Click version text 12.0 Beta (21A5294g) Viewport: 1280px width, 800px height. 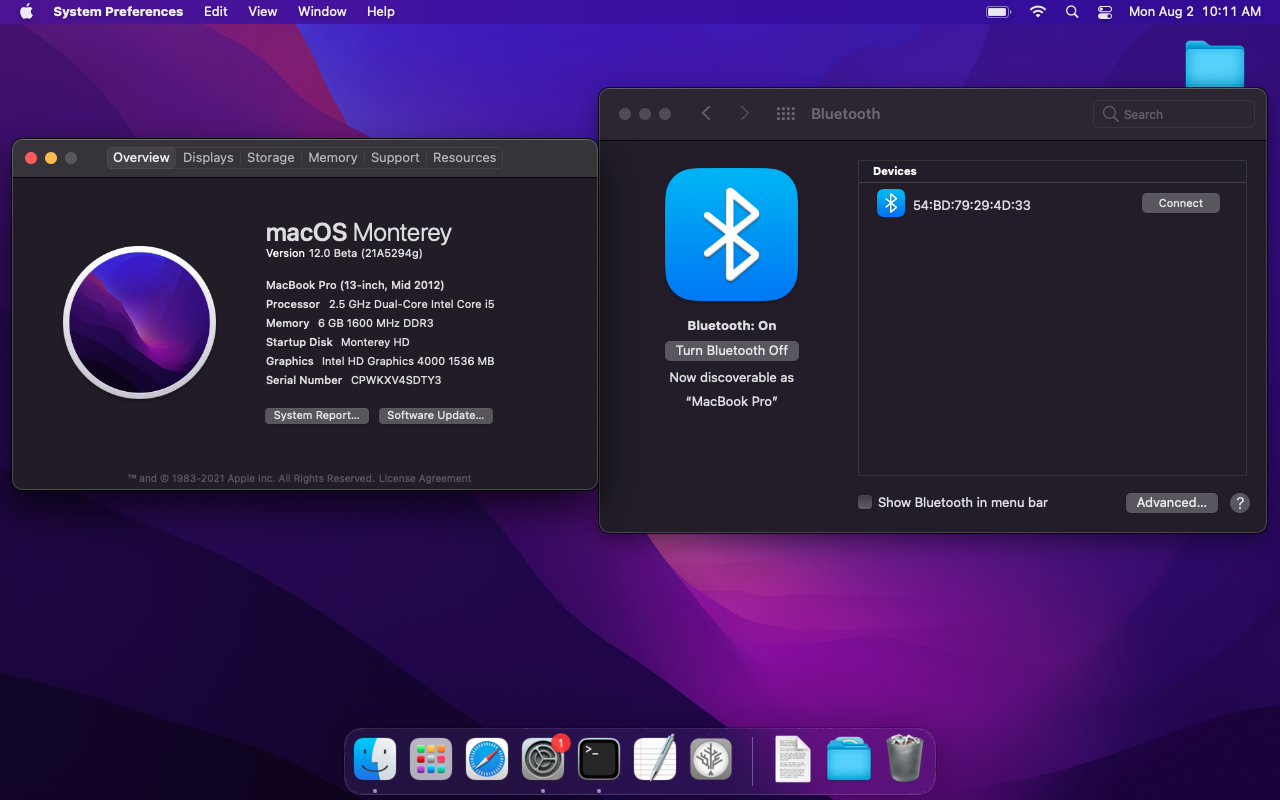point(365,254)
